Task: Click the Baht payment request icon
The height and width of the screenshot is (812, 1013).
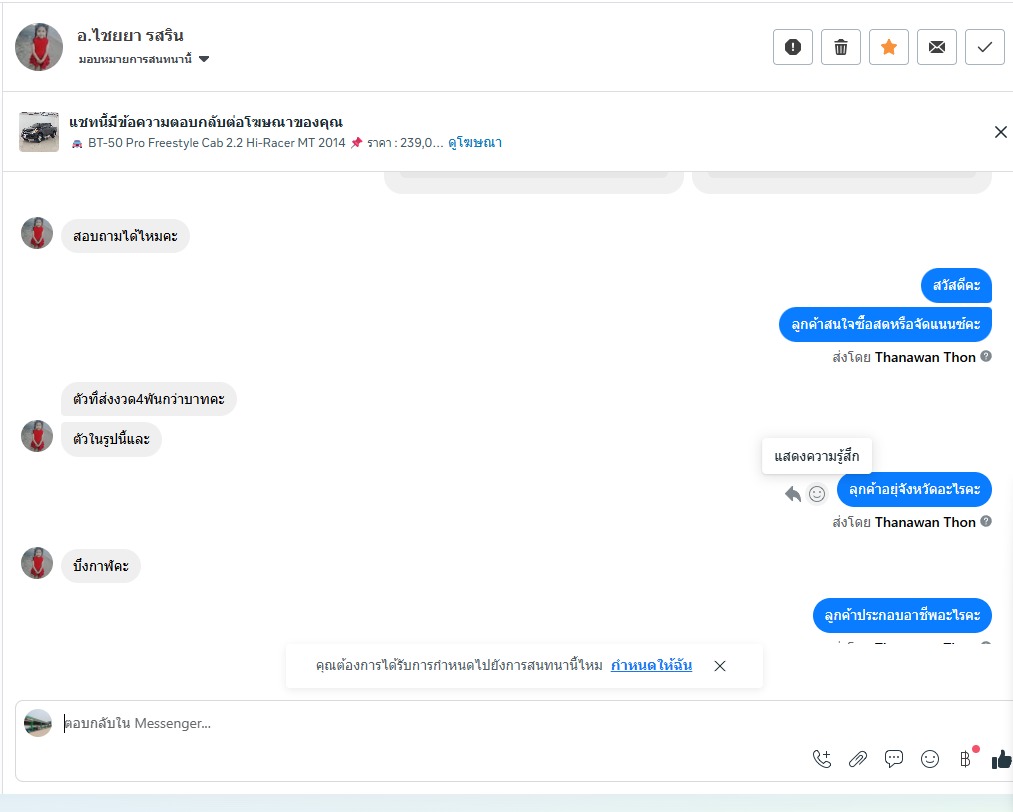Action: click(x=965, y=759)
